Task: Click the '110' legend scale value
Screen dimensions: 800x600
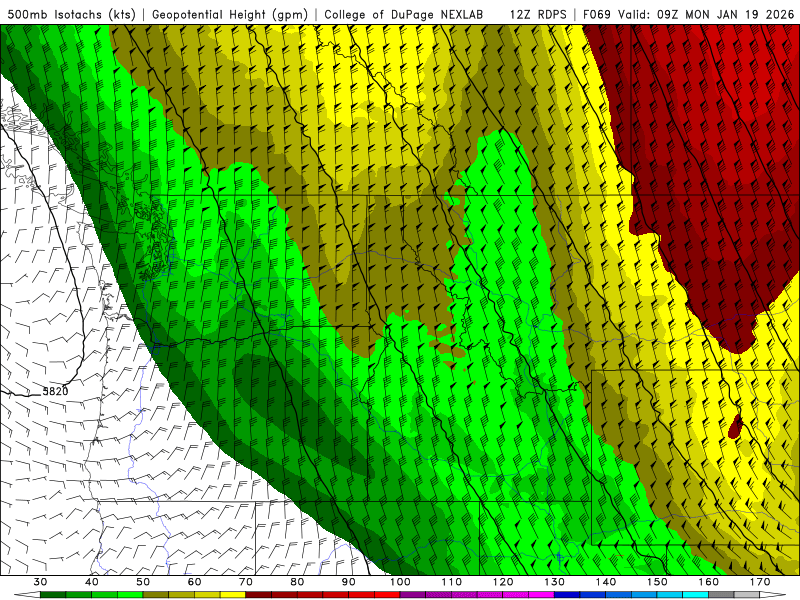Action: pyautogui.click(x=452, y=582)
